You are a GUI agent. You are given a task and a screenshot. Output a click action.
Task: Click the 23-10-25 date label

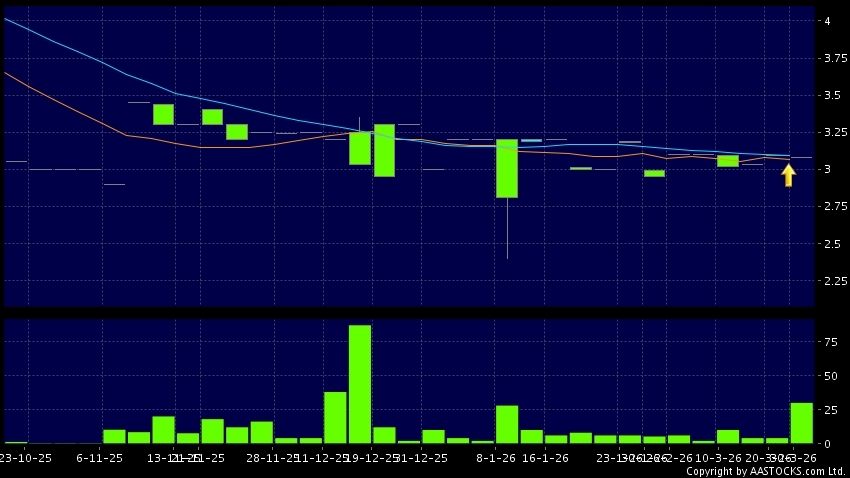20,457
